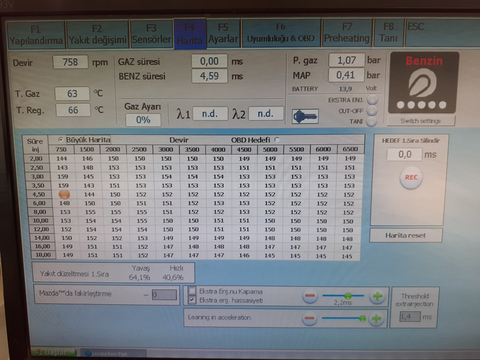Toggle the CUT-OFF indicator
The image size is (480, 360).
(372, 110)
